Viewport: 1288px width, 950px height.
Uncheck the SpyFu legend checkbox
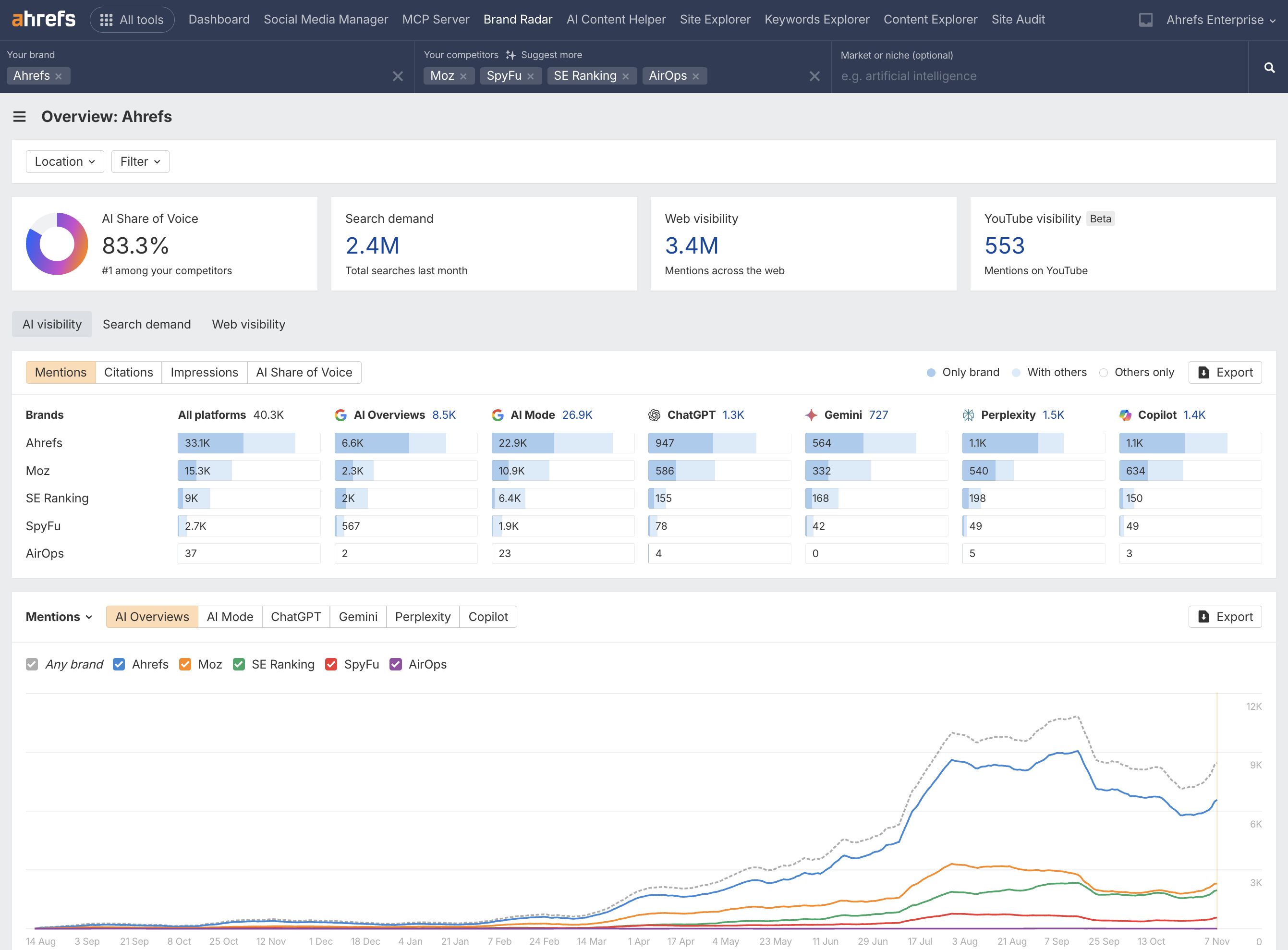[331, 664]
